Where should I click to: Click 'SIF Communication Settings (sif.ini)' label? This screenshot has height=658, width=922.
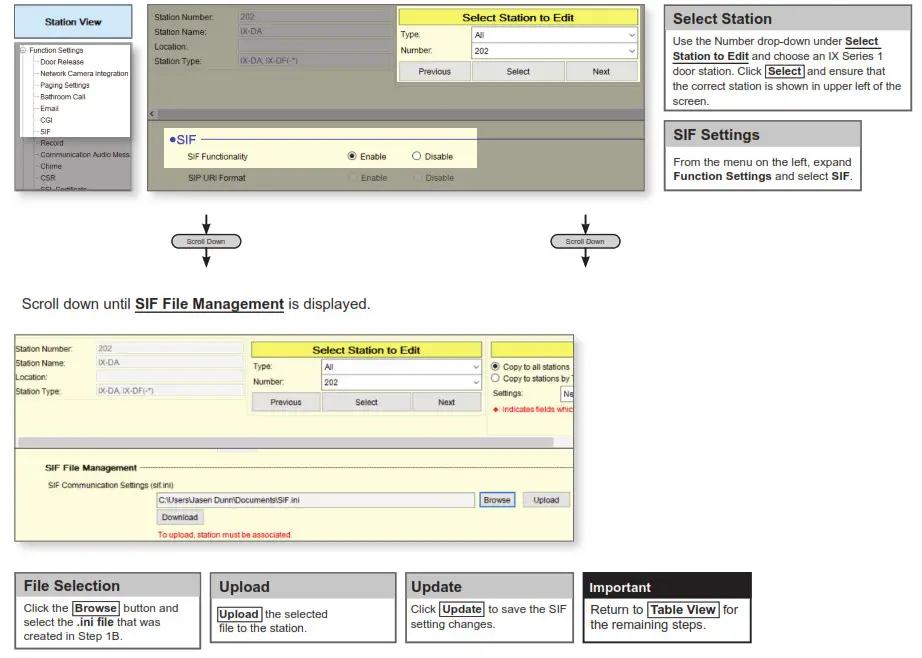coord(111,485)
